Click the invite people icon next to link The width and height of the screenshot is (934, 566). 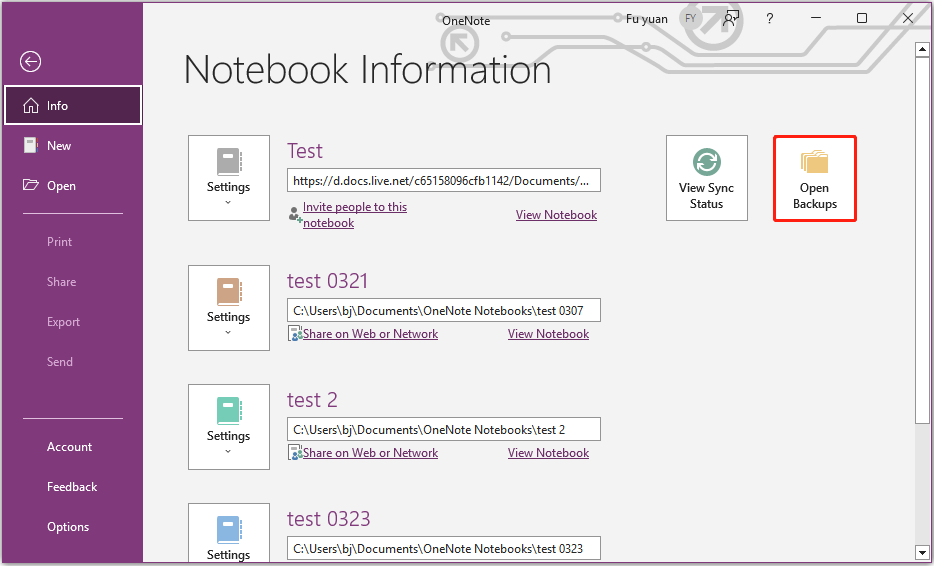pos(295,215)
